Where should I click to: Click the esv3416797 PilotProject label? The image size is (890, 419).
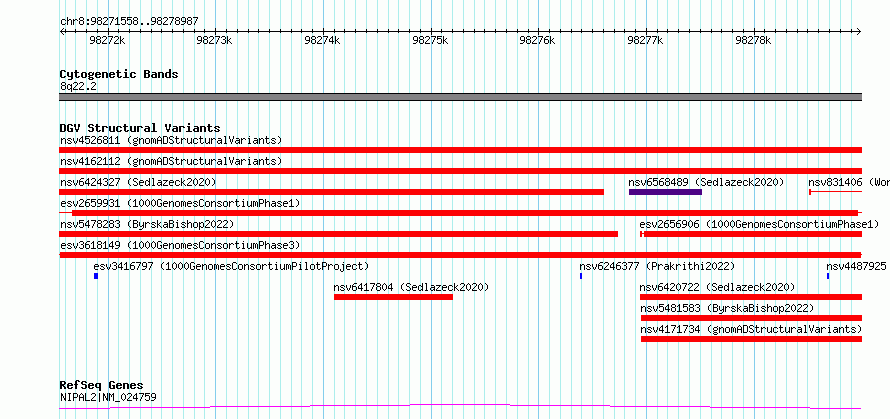[231, 266]
